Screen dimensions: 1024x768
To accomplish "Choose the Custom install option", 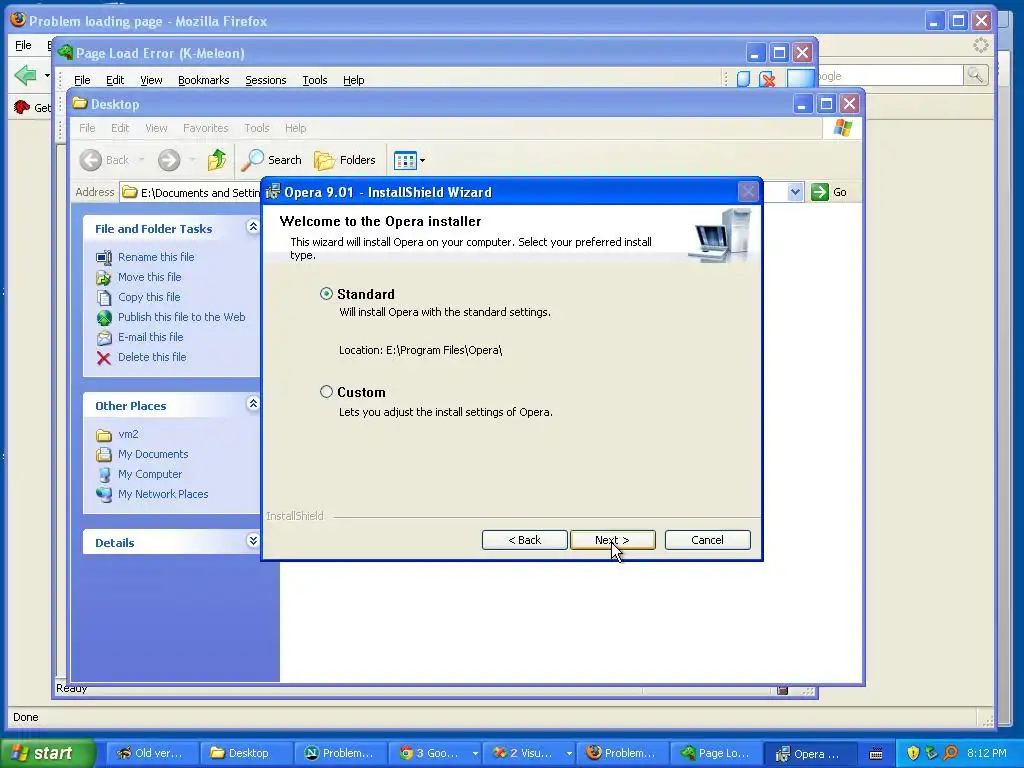I will click(x=326, y=392).
